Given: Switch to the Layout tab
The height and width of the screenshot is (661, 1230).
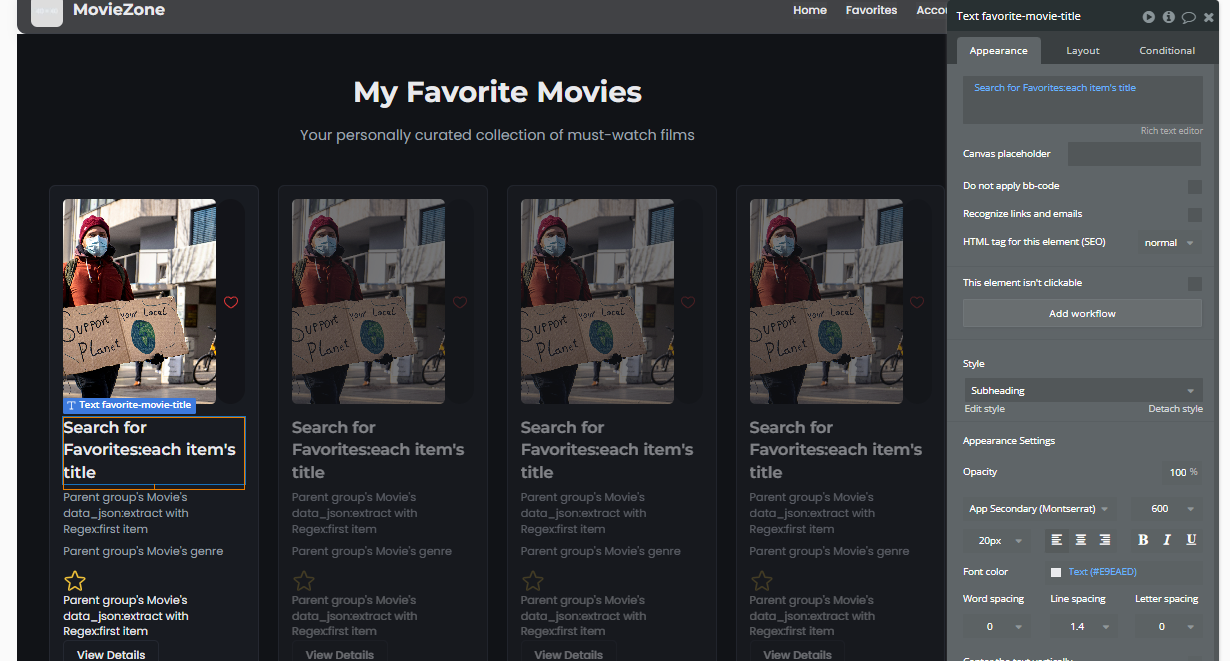Looking at the screenshot, I should tap(1082, 51).
